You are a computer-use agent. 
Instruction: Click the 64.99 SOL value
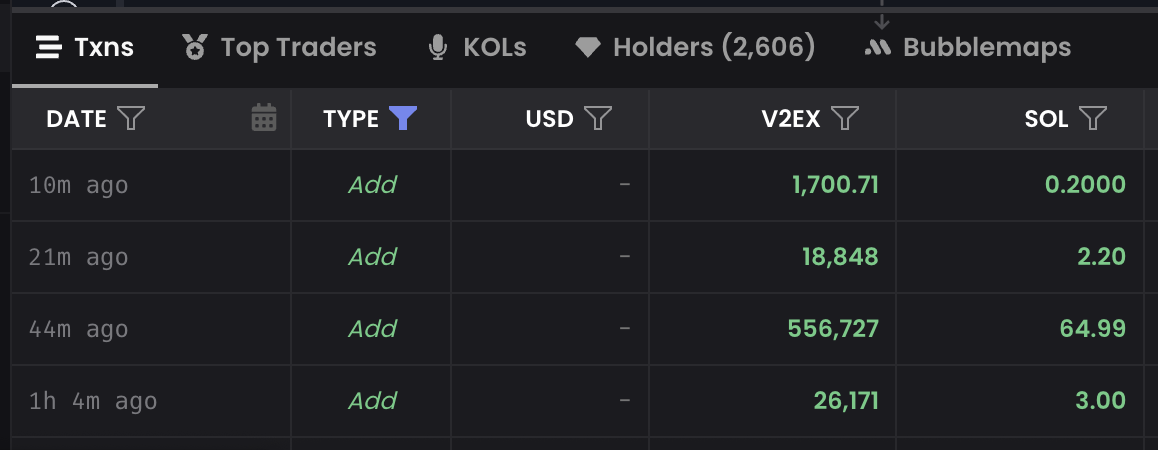coord(1093,329)
